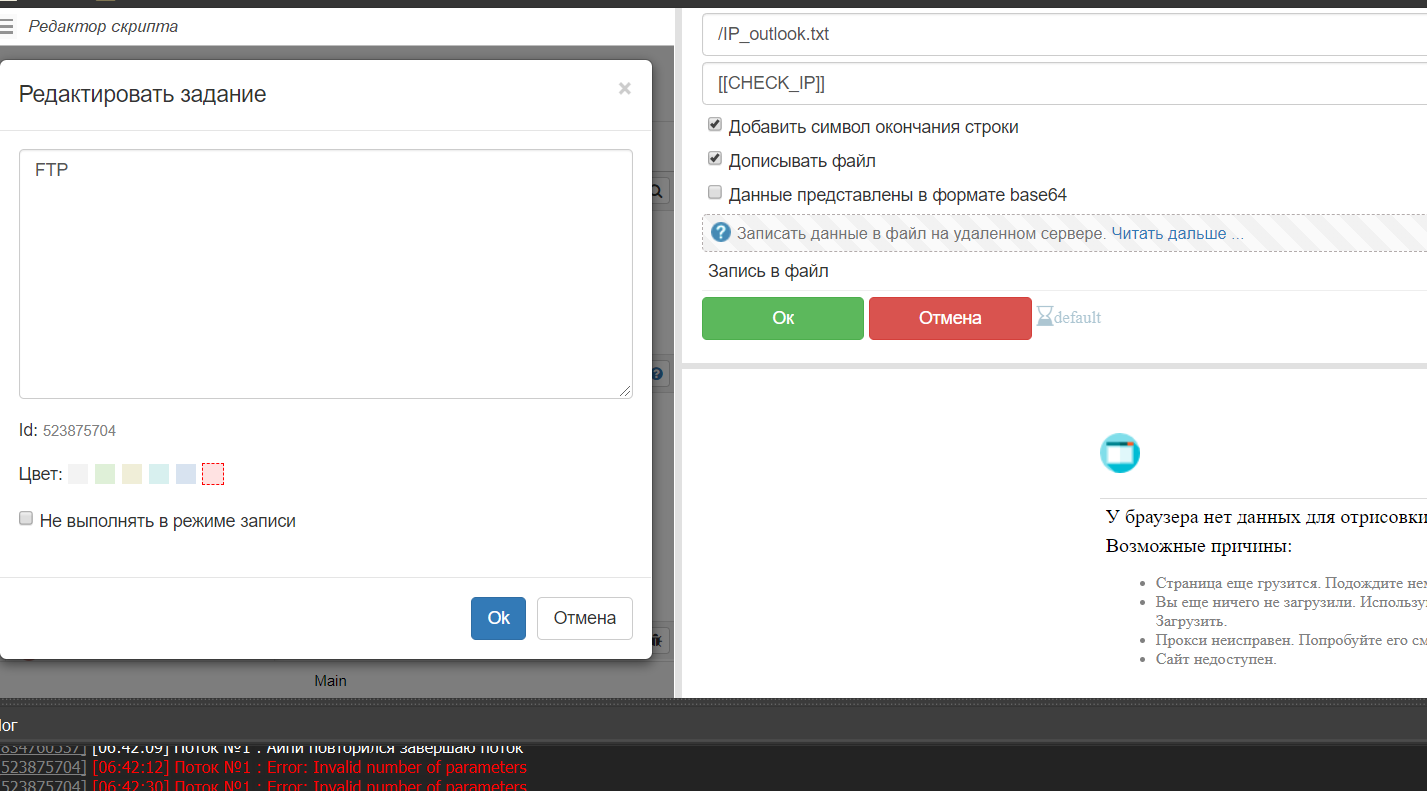Click inside the FTP description textarea
1427x791 pixels.
click(325, 270)
